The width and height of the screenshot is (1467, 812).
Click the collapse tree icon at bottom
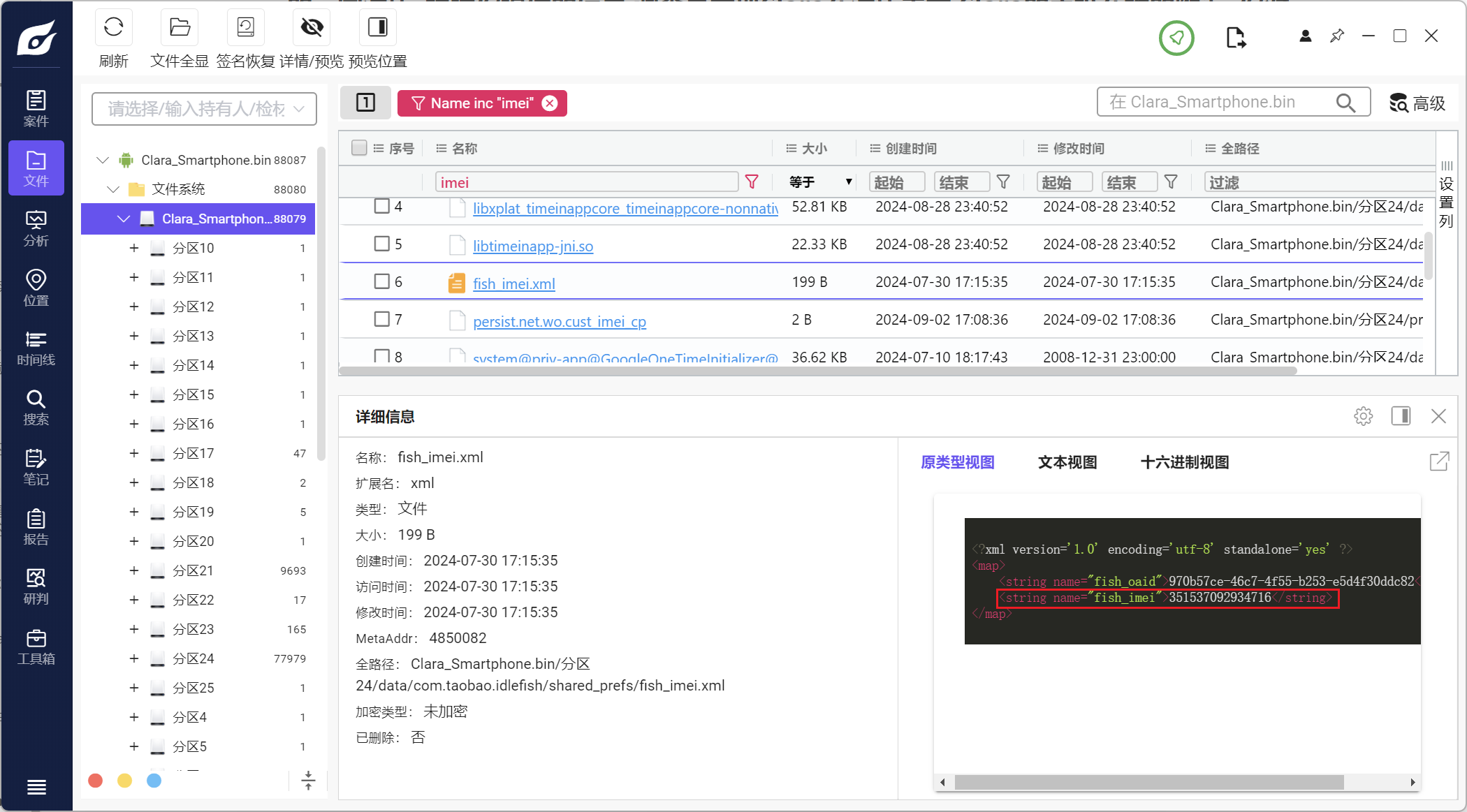308,780
